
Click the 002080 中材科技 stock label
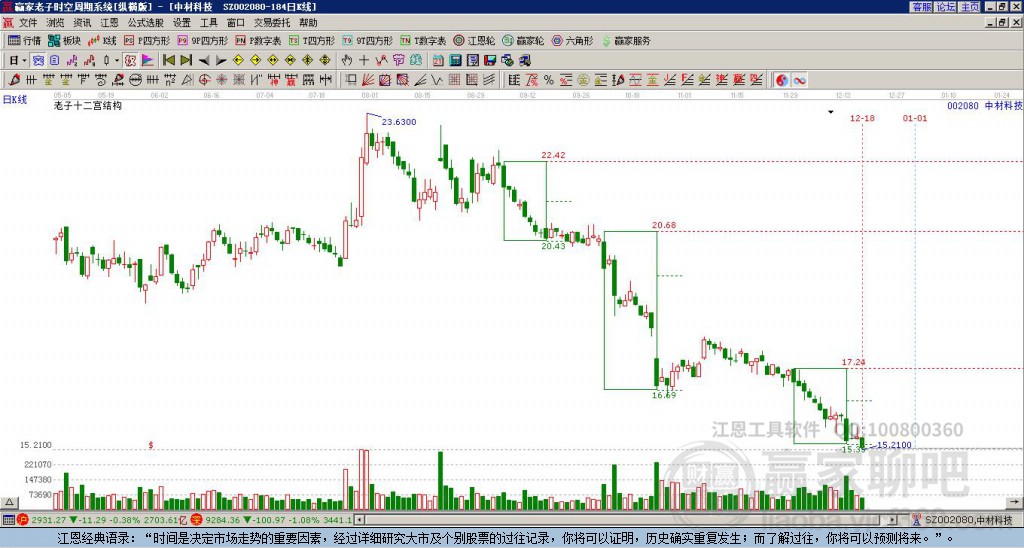click(x=985, y=105)
